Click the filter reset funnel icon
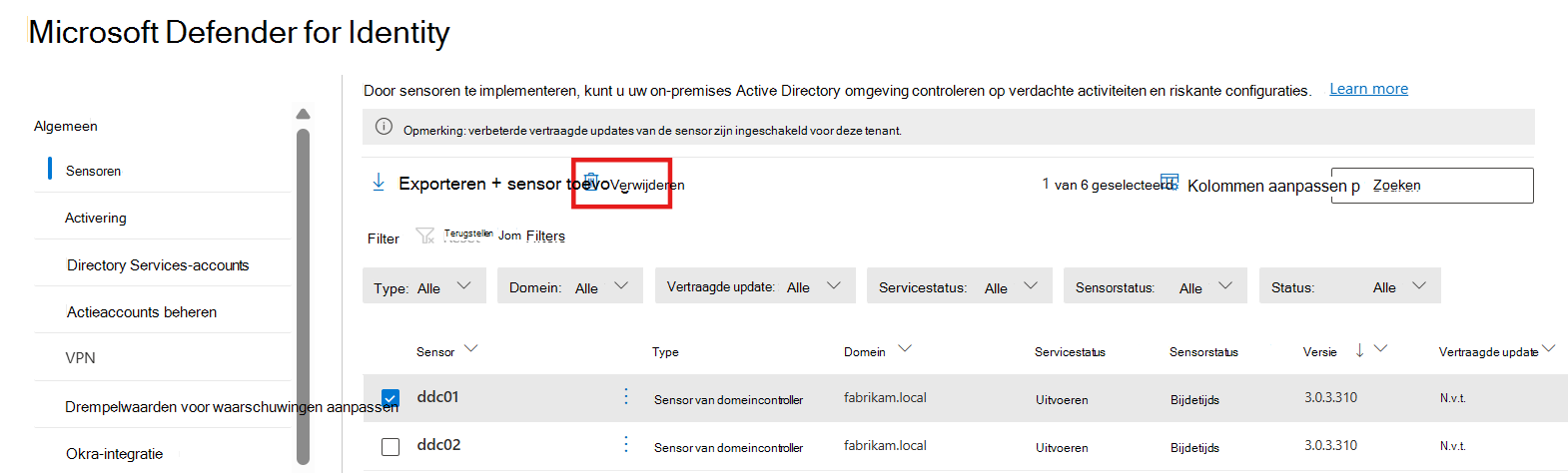Screen dimensions: 1568x473 (x=425, y=236)
